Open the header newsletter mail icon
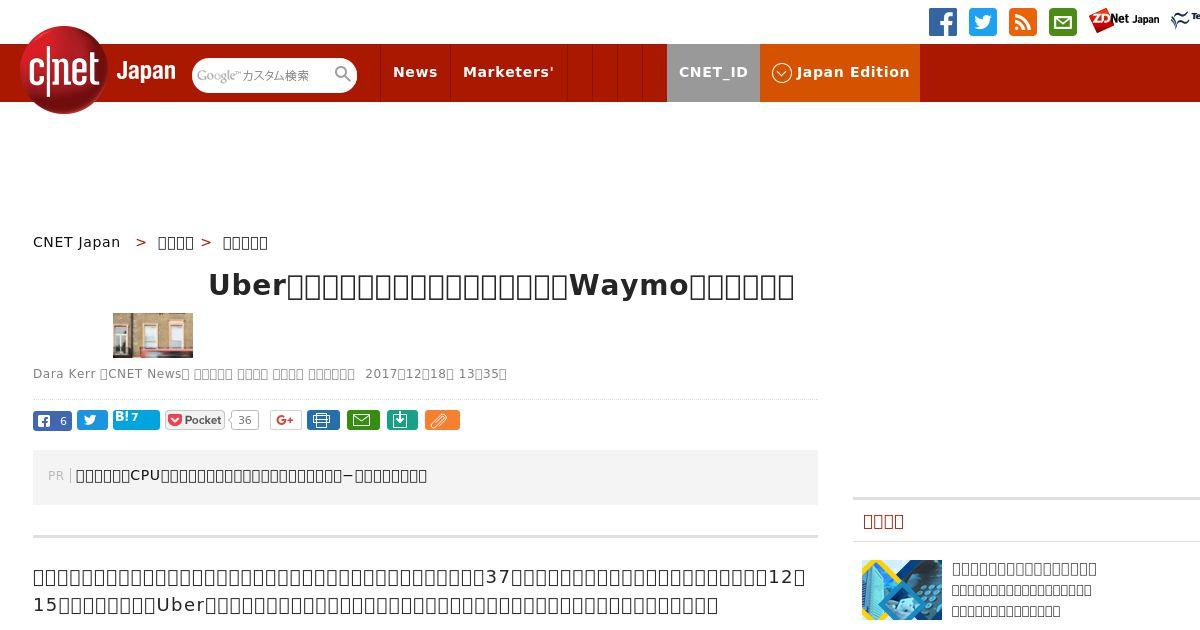This screenshot has height=630, width=1200. coord(1063,22)
